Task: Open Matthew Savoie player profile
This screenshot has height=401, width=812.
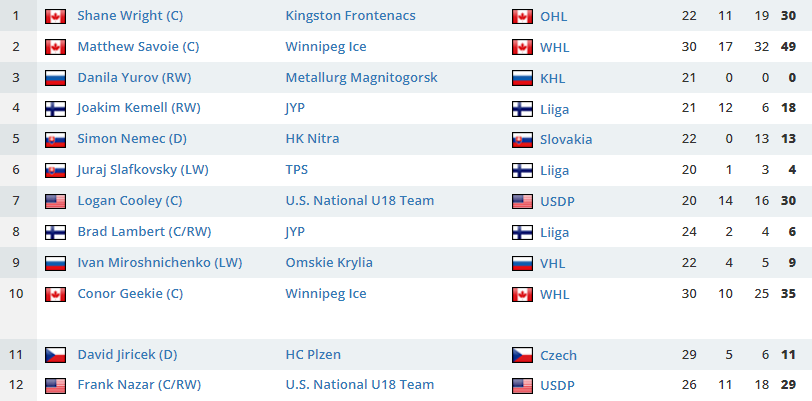Action: pos(138,47)
